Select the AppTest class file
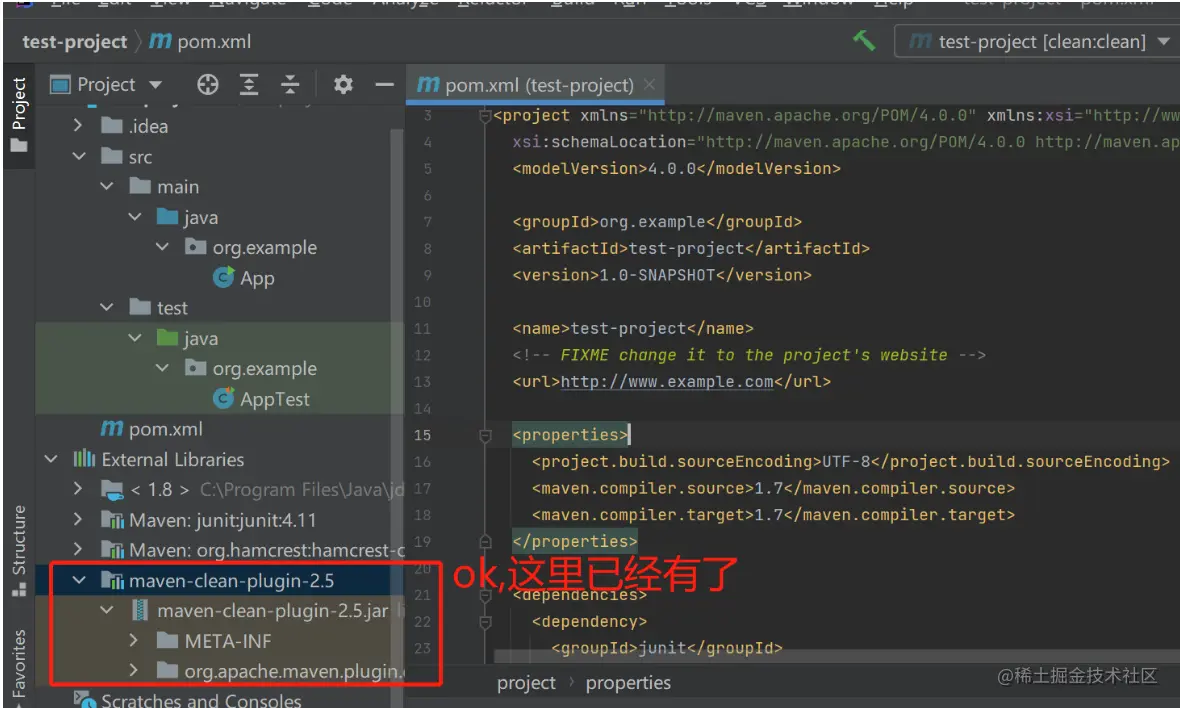The width and height of the screenshot is (1180, 708). (x=261, y=399)
